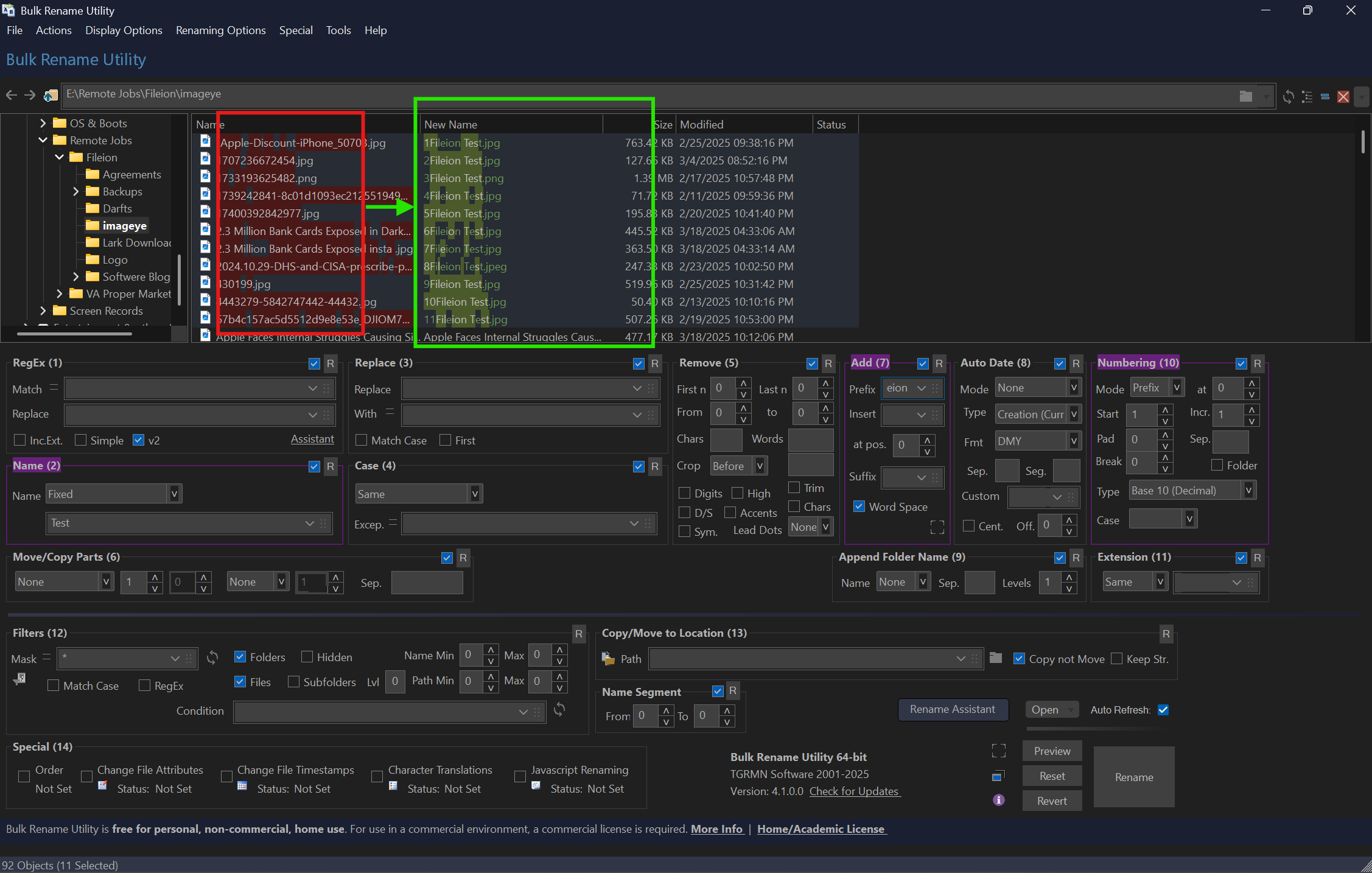The height and width of the screenshot is (873, 1372).
Task: Click the purple info icon near Revert
Action: coord(998,800)
